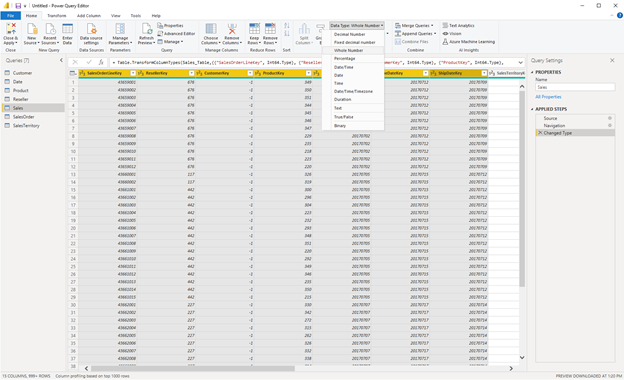Image resolution: width=624 pixels, height=380 pixels.
Task: Cancel the formula bar edit
Action: point(75,62)
